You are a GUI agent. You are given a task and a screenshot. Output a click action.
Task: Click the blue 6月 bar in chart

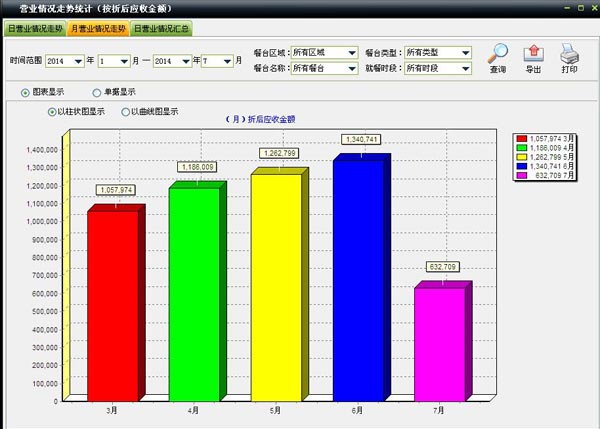(358, 280)
